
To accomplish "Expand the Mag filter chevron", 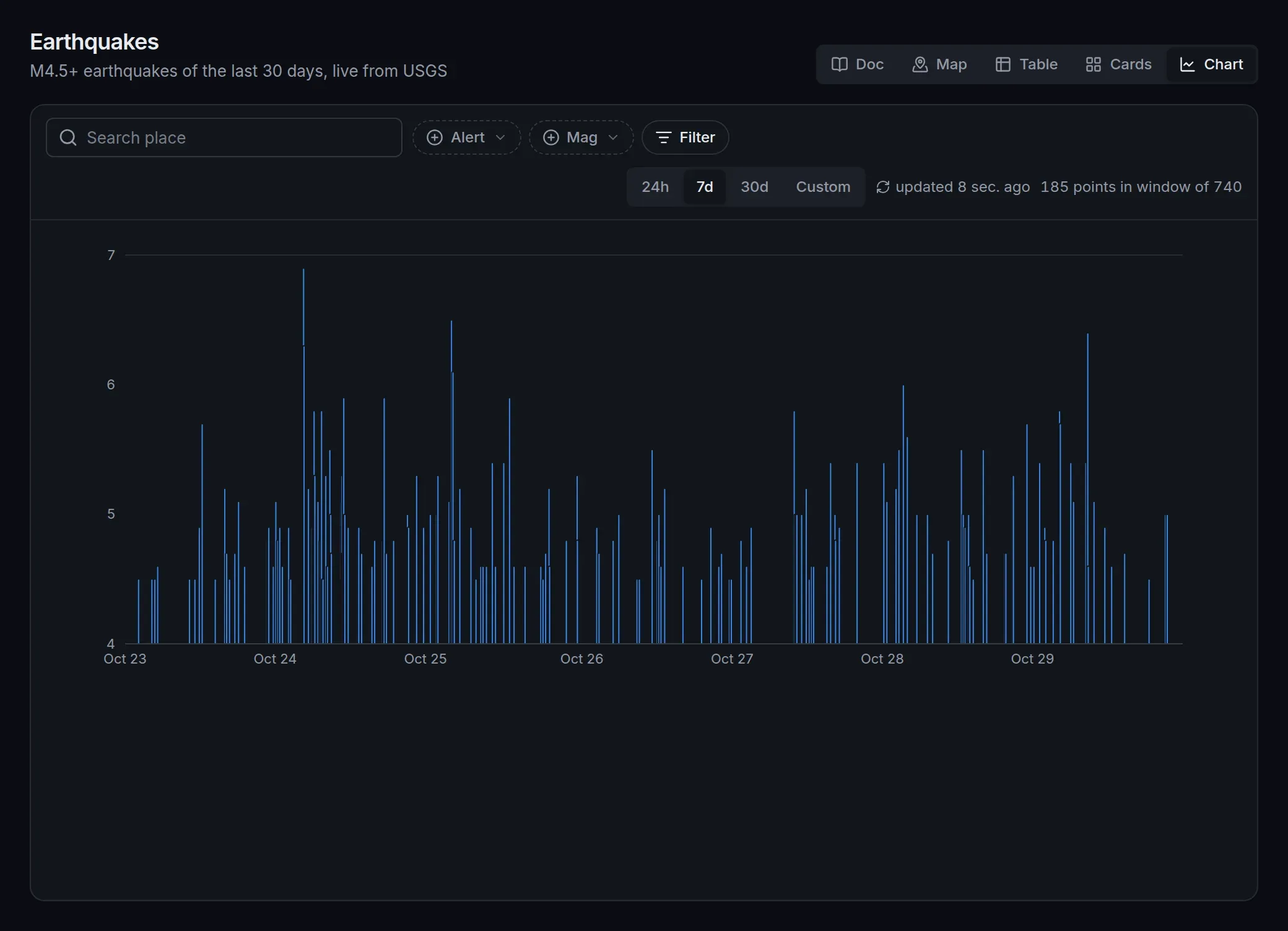I will 613,137.
